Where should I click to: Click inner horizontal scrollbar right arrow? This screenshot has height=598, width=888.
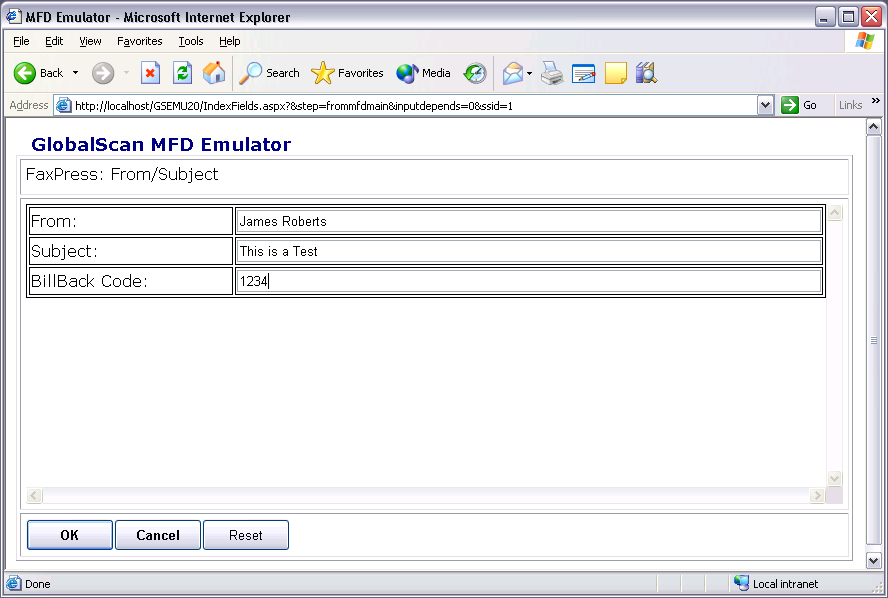(817, 496)
